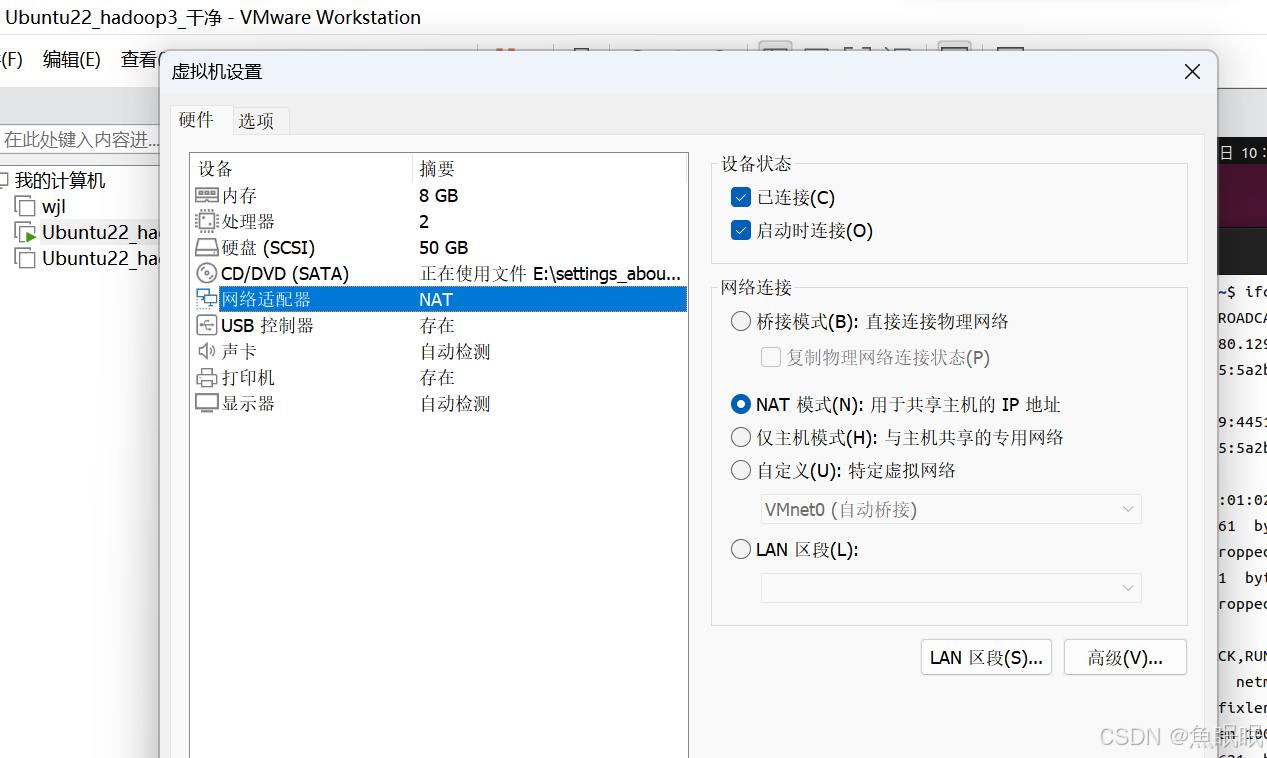The image size is (1267, 758).
Task: Toggle the 已连接(C) checkbox
Action: pyautogui.click(x=741, y=198)
